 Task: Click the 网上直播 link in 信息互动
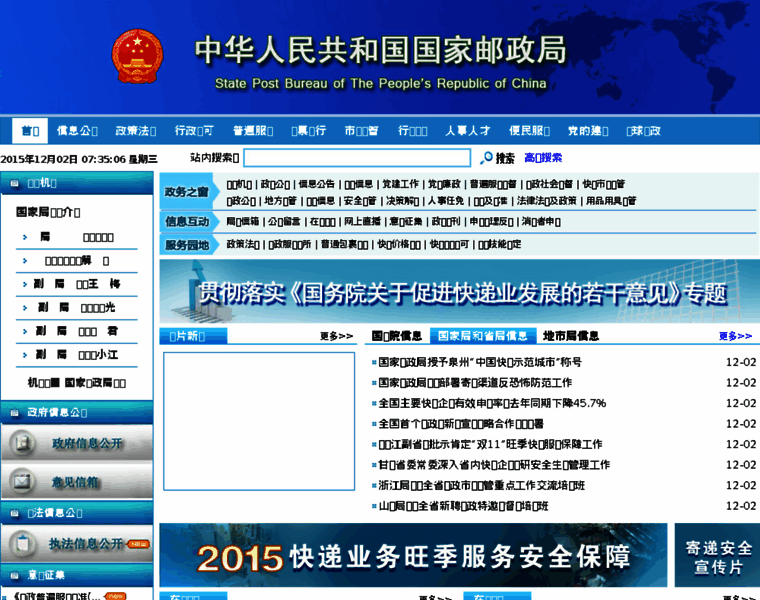(363, 221)
